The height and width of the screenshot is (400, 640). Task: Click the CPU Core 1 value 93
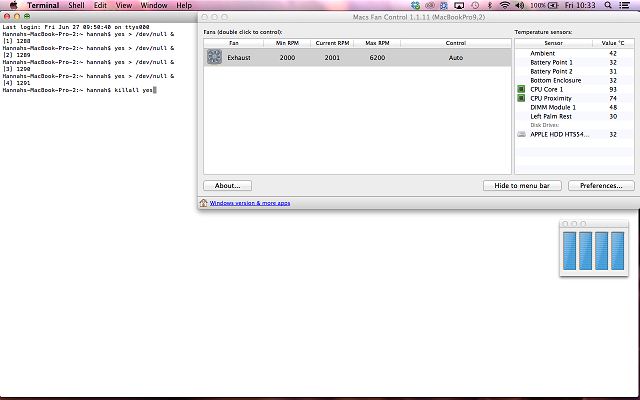pos(613,89)
